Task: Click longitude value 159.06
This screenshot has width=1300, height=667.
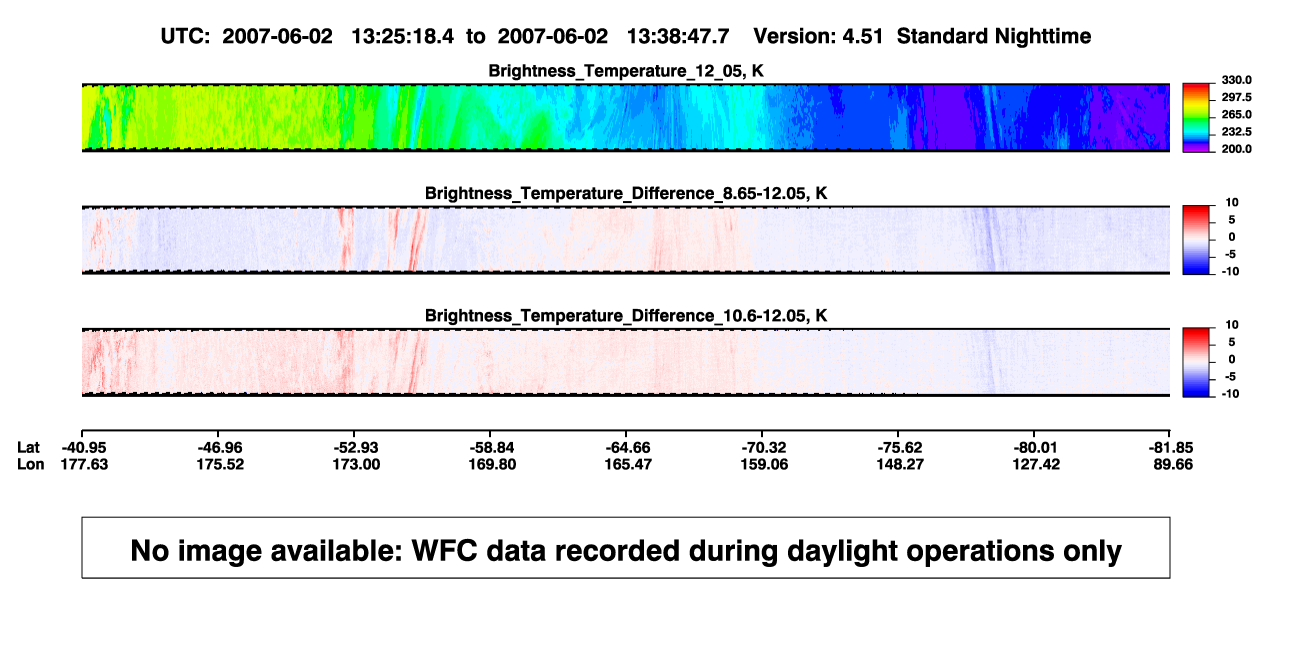Action: (x=762, y=464)
